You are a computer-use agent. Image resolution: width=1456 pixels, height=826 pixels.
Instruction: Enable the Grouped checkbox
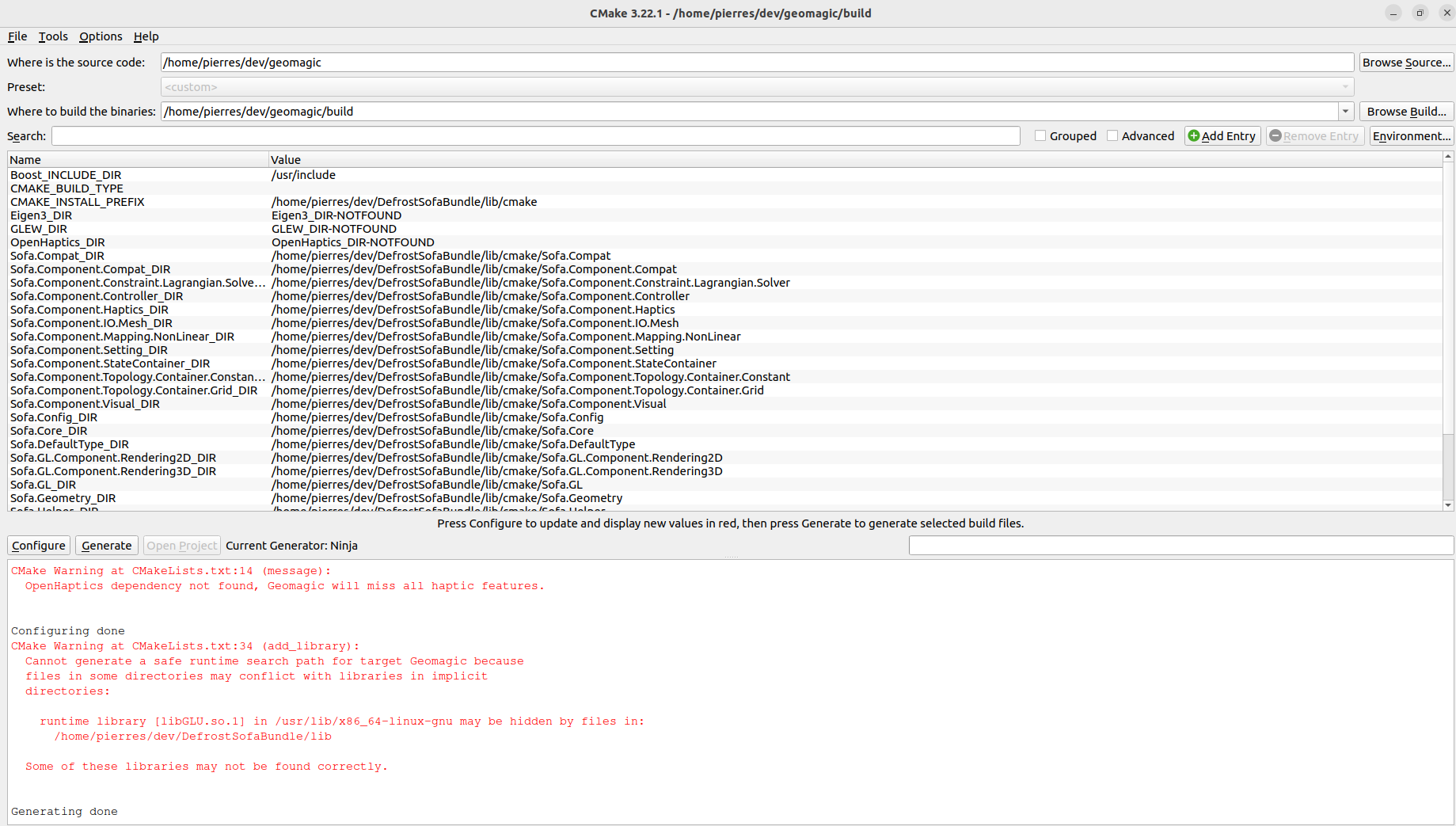pos(1040,135)
